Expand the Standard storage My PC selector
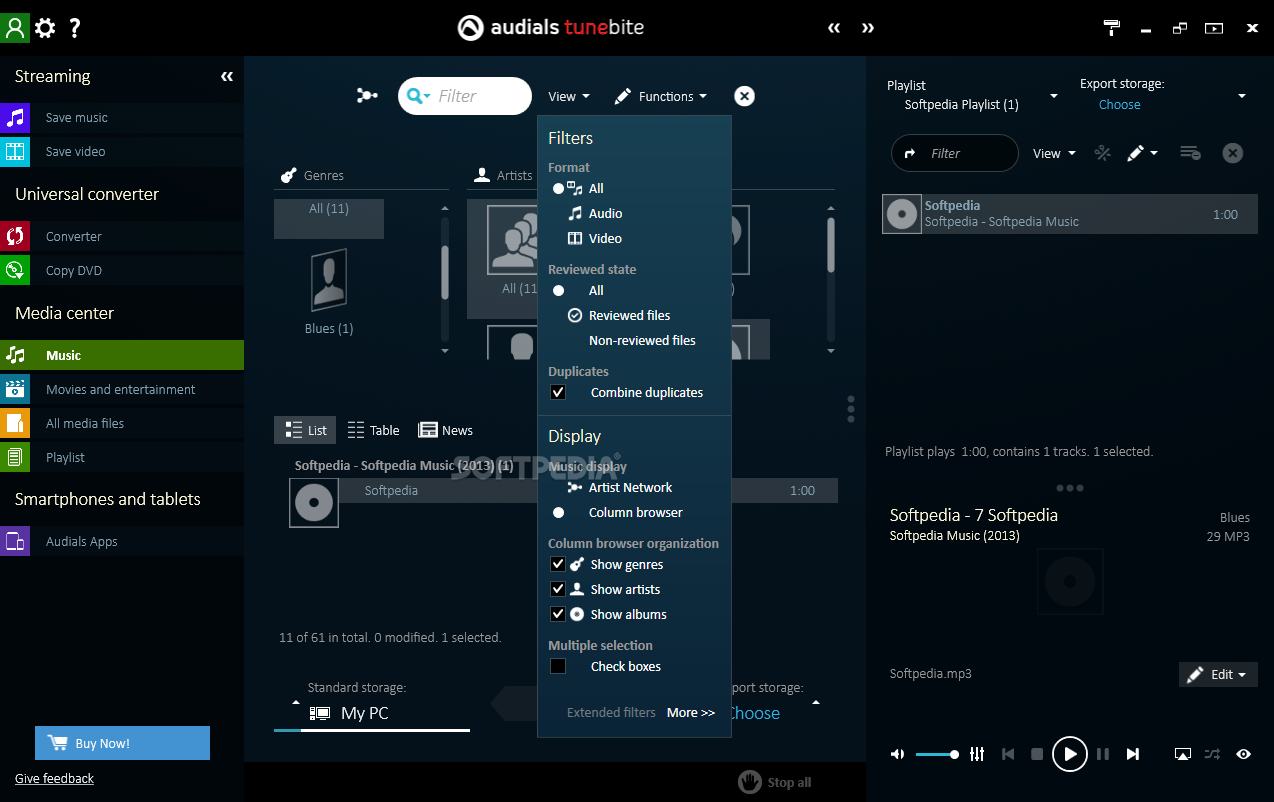The width and height of the screenshot is (1274, 802). click(x=372, y=713)
